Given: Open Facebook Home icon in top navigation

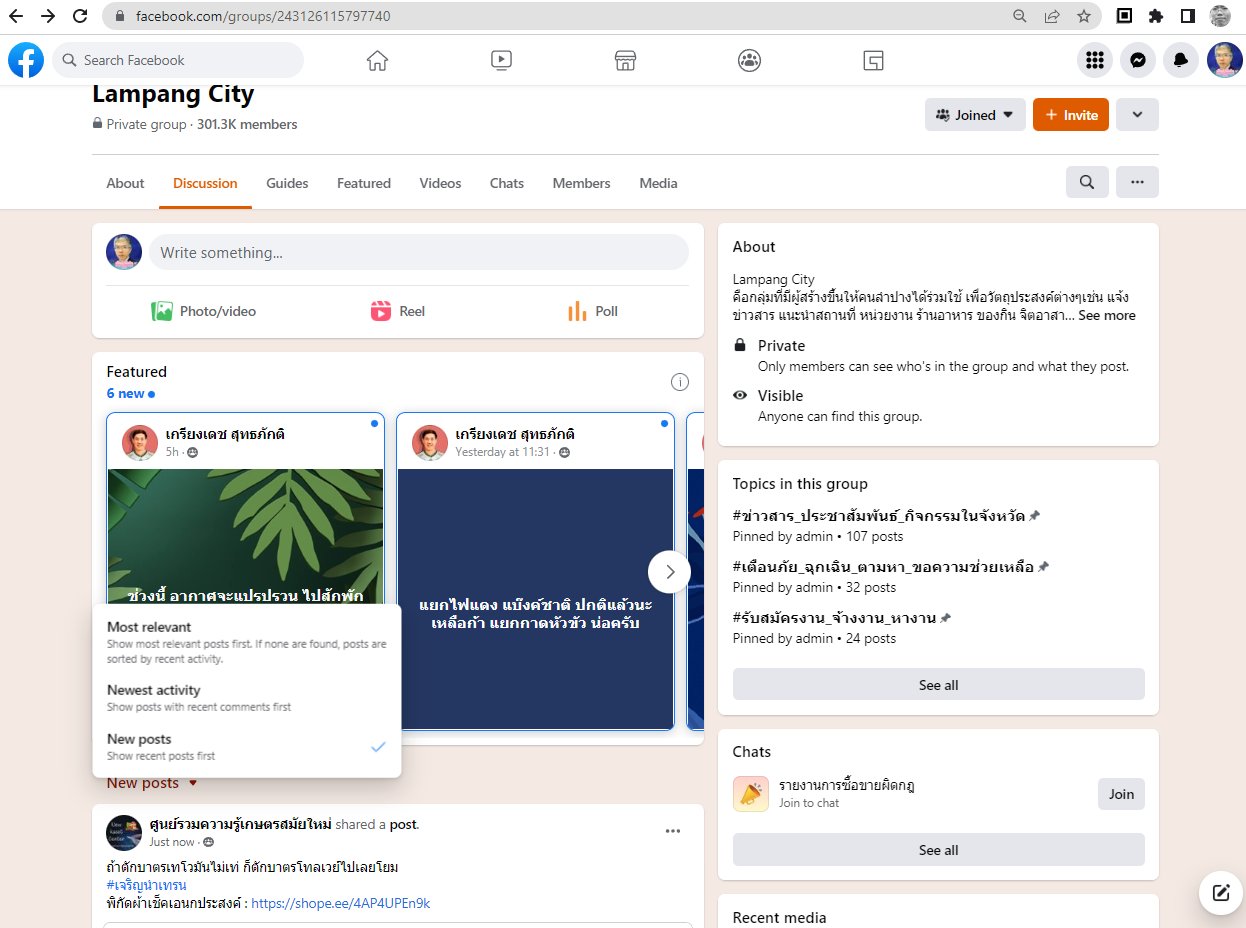Looking at the screenshot, I should coord(377,60).
